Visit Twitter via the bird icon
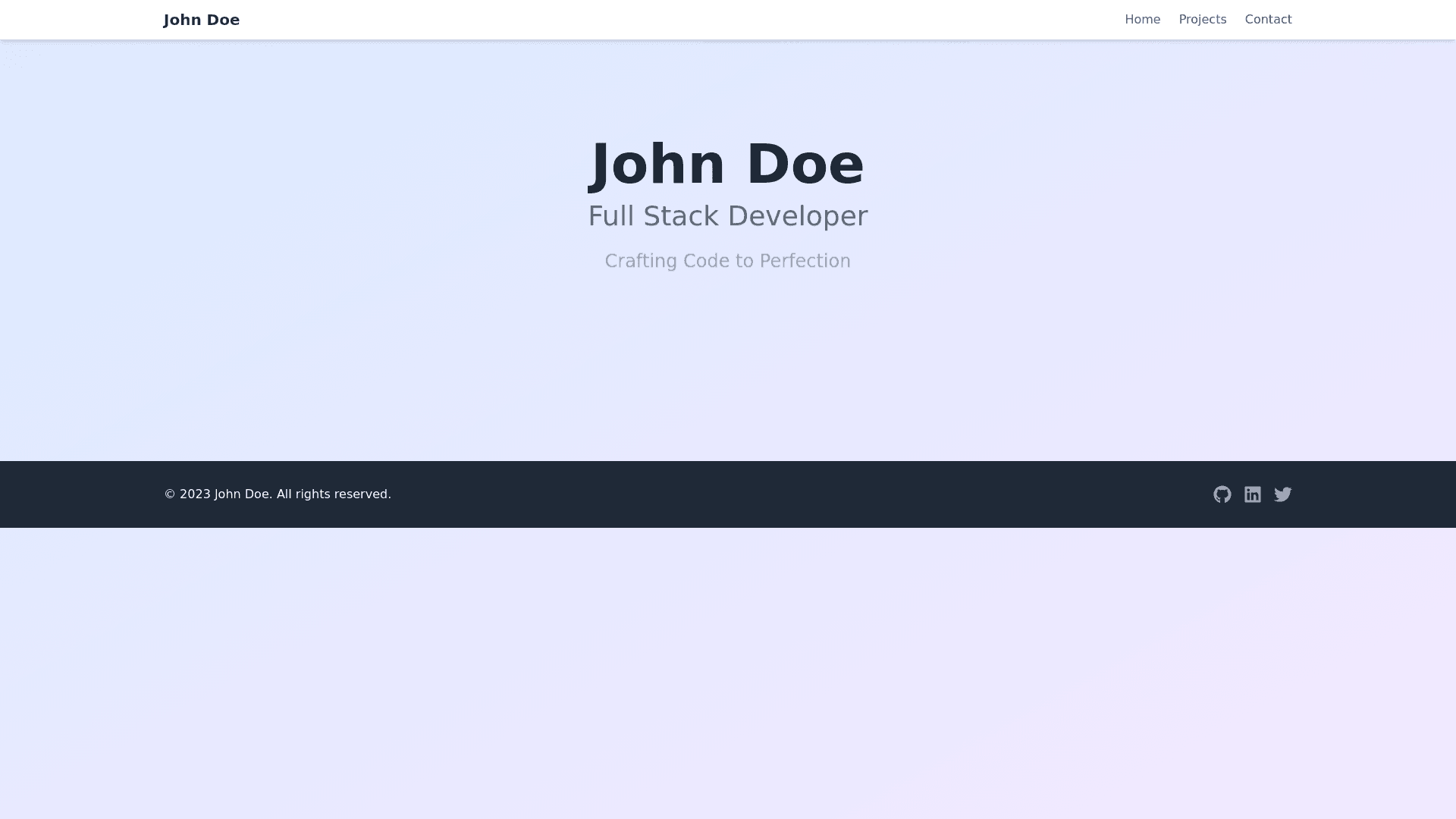 (1282, 494)
